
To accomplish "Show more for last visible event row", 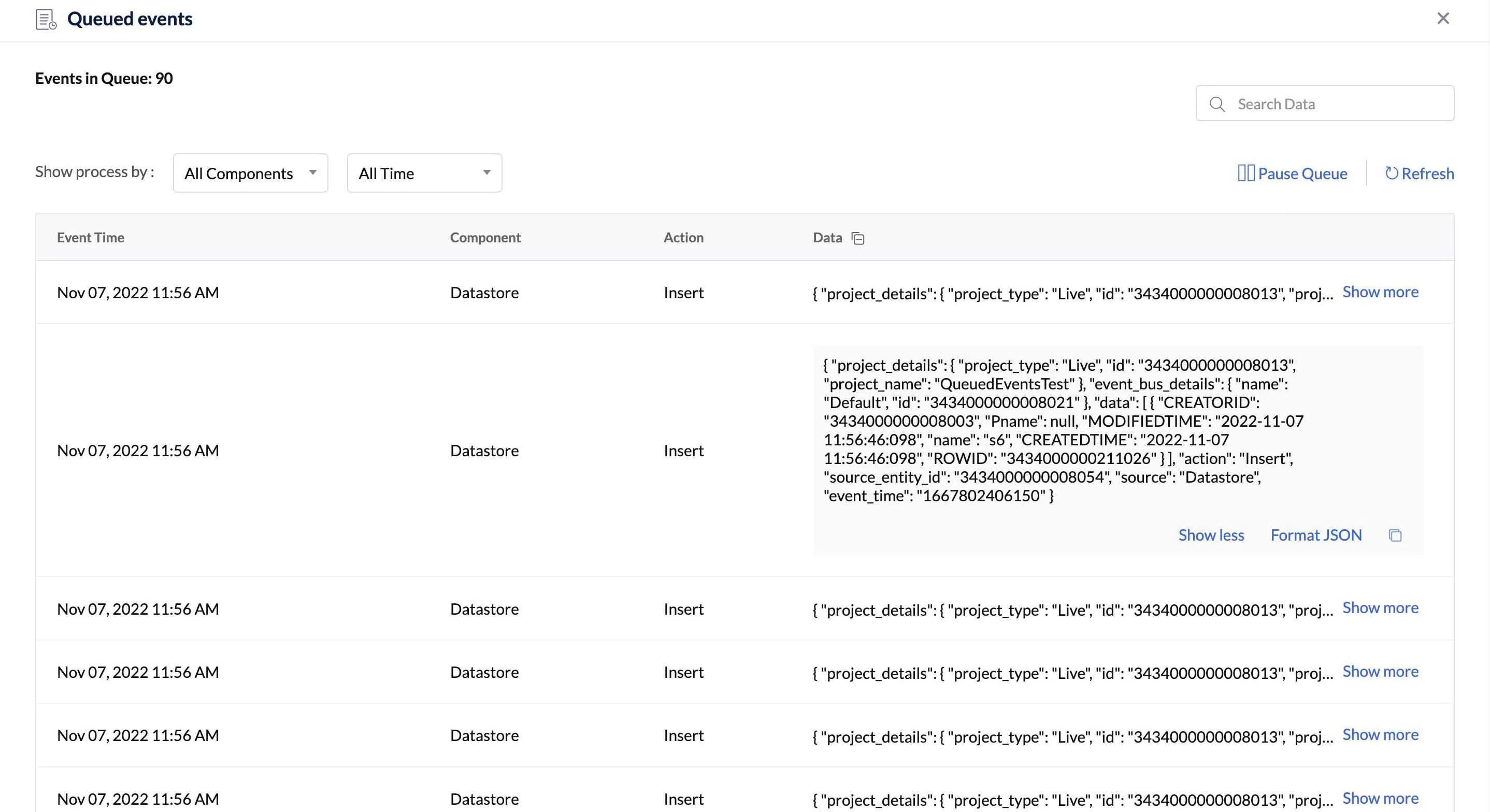I will tap(1380, 798).
